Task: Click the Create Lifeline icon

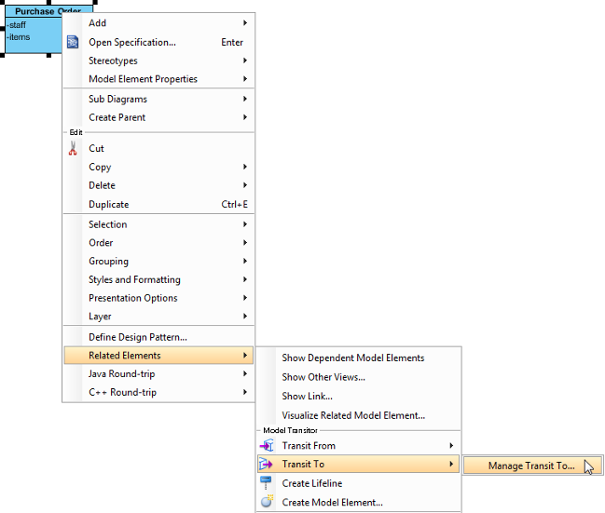Action: [x=265, y=483]
